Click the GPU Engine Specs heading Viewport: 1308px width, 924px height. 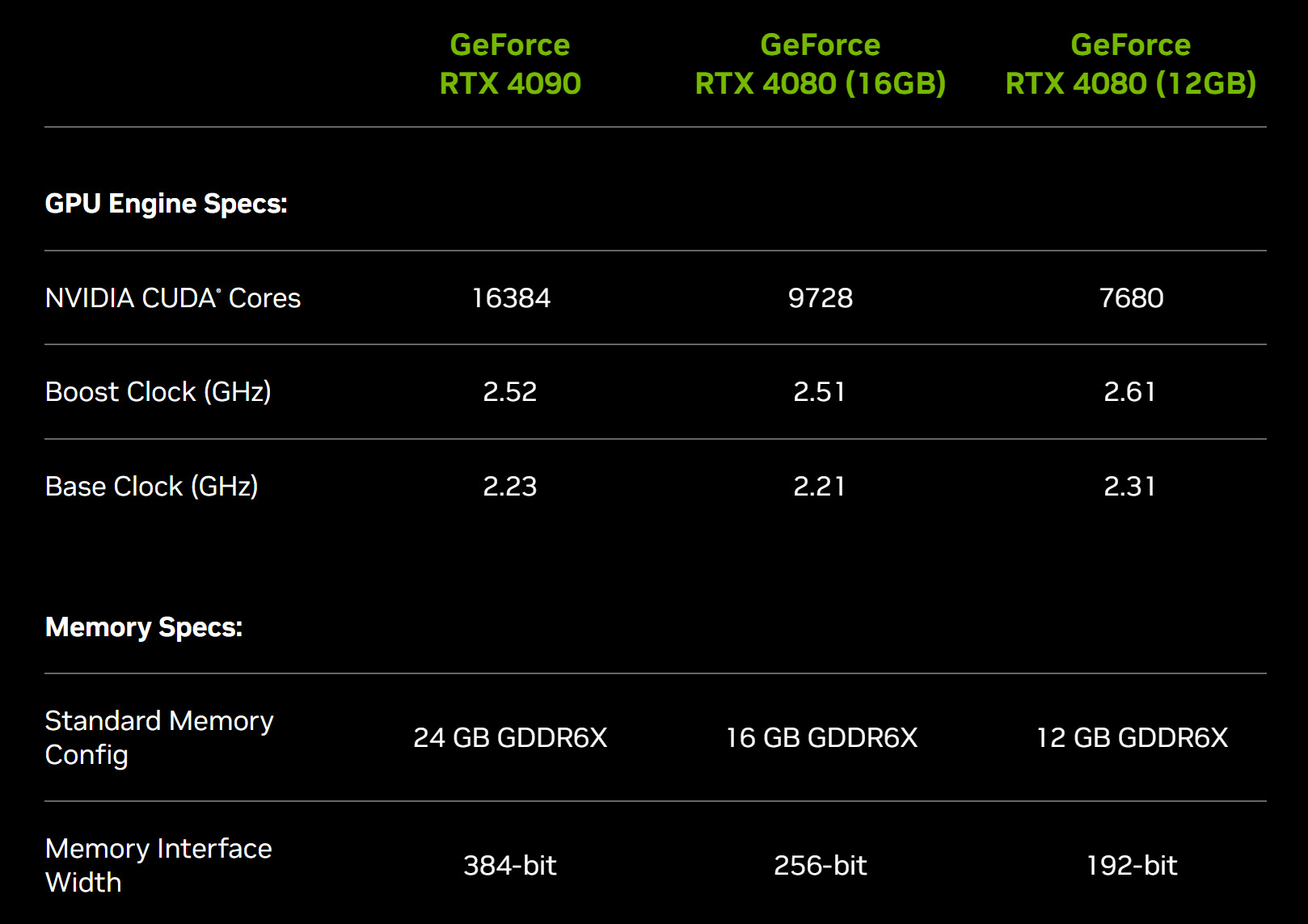pyautogui.click(x=167, y=204)
